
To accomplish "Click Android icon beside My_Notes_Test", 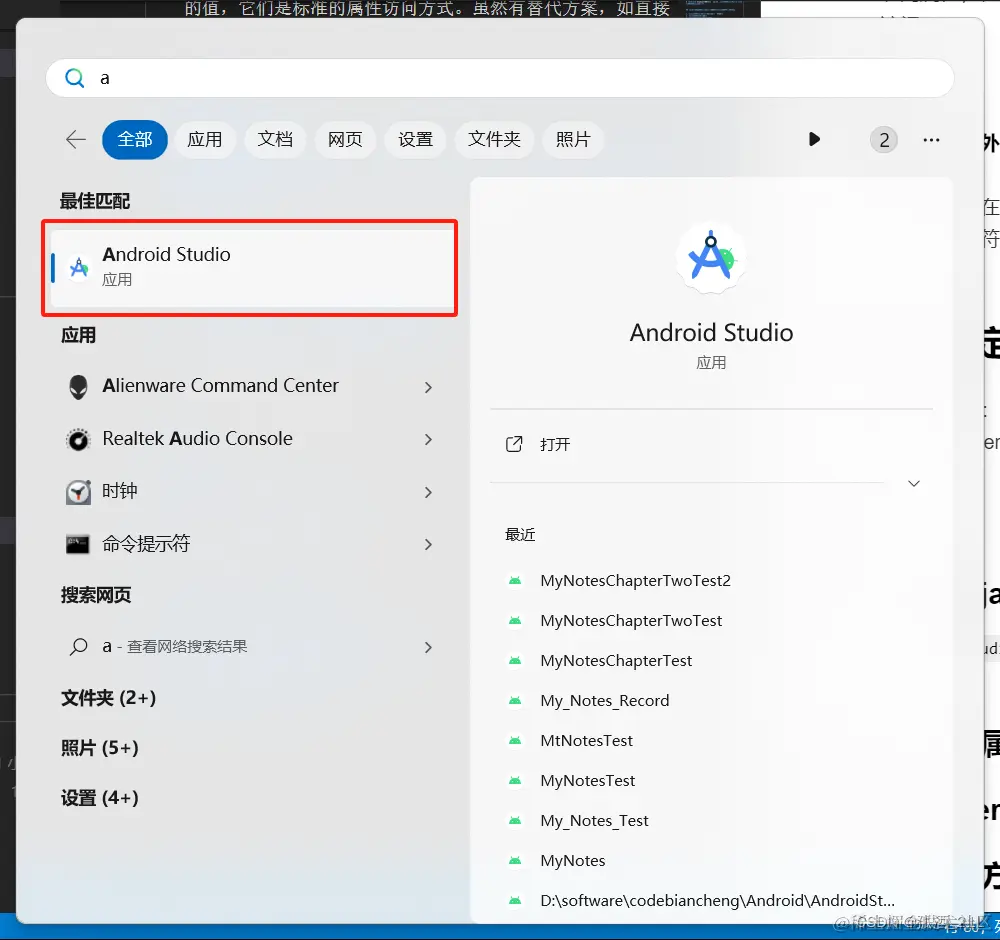I will 515,821.
